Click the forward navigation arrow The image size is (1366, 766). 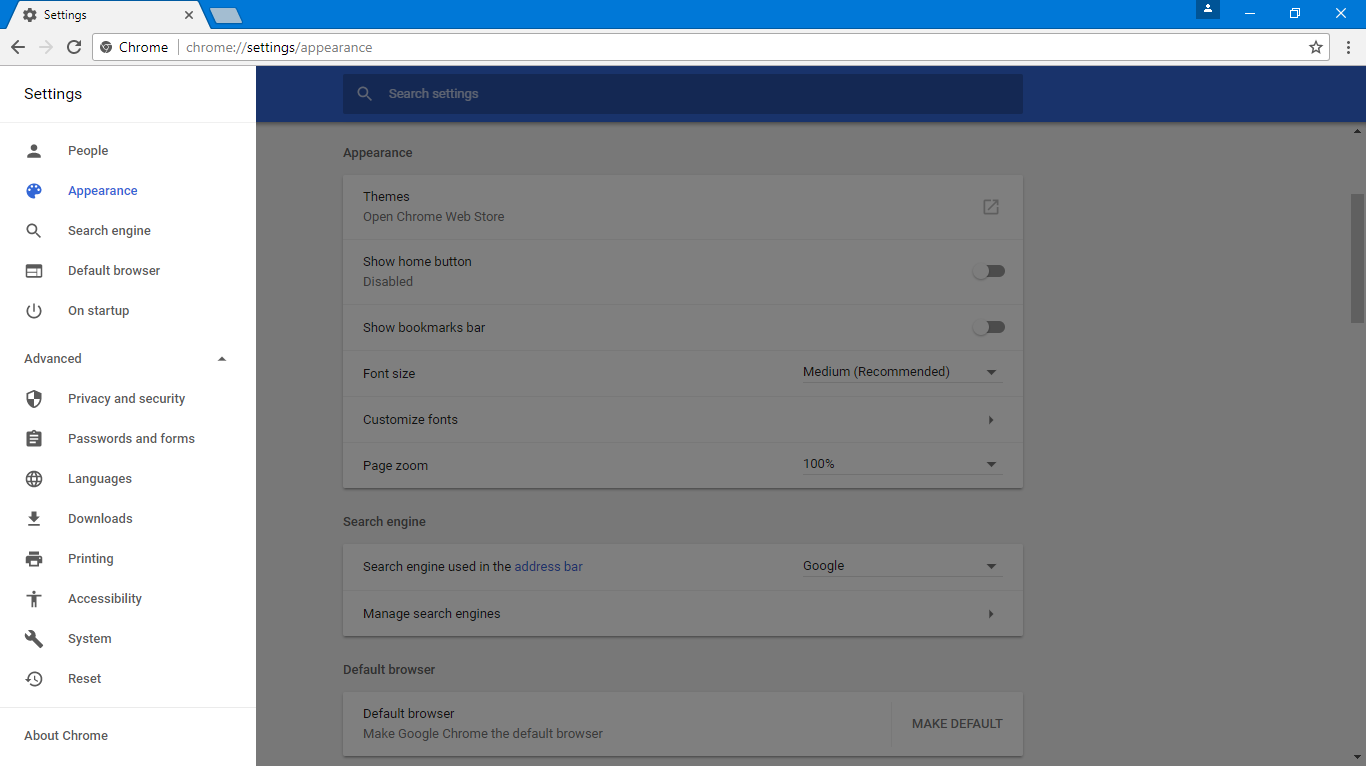tap(46, 47)
